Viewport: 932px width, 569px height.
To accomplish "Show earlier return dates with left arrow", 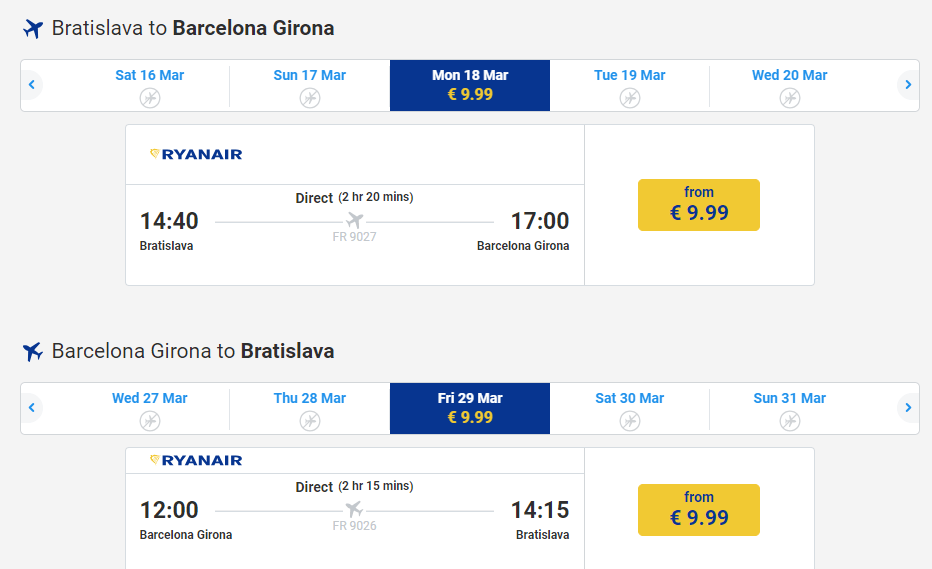I will (32, 408).
